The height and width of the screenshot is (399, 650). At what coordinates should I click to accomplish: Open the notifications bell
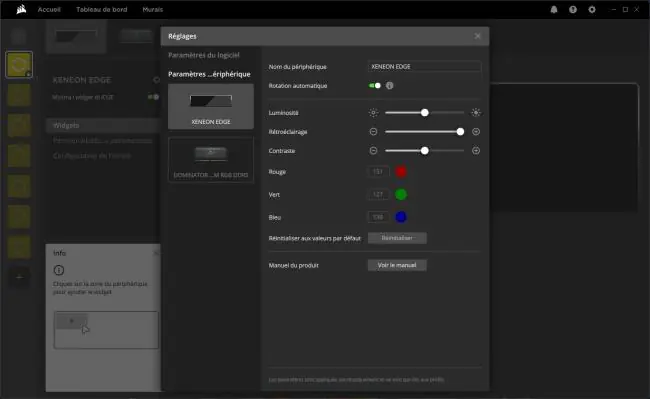[554, 10]
